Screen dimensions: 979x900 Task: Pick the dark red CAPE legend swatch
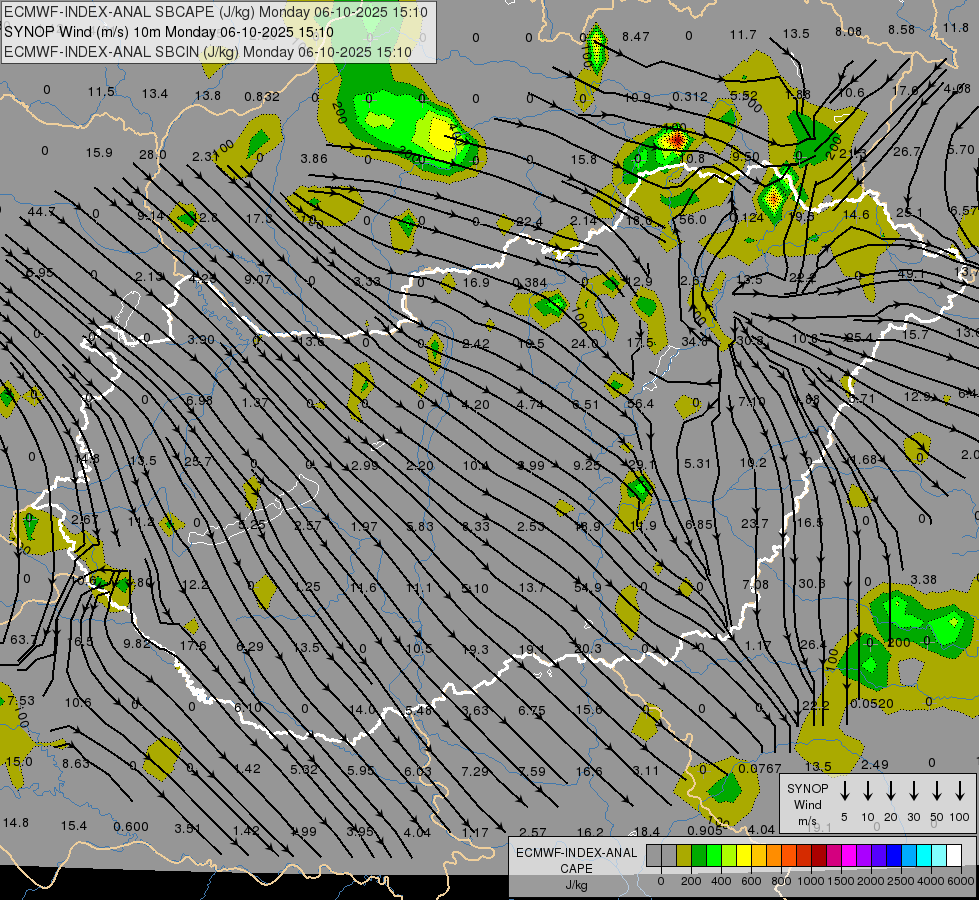point(819,856)
